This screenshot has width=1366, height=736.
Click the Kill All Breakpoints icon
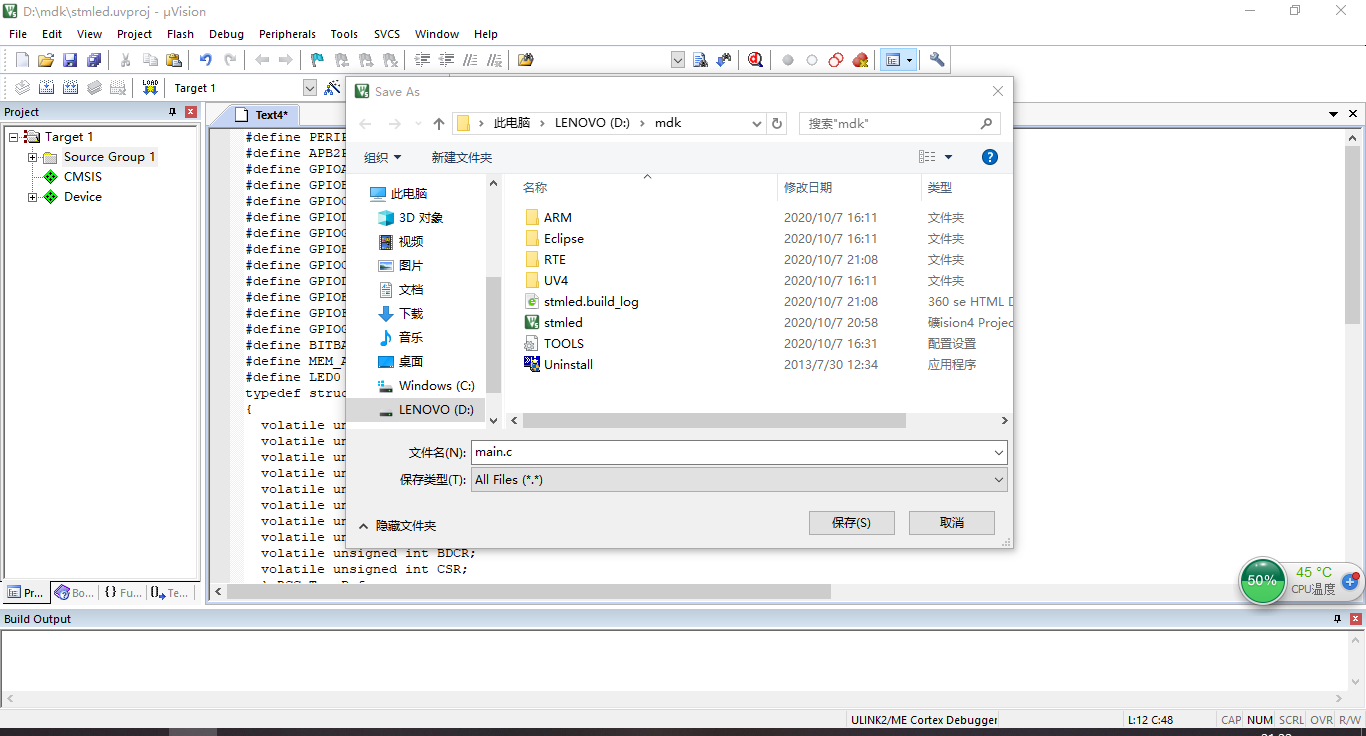(x=860, y=60)
